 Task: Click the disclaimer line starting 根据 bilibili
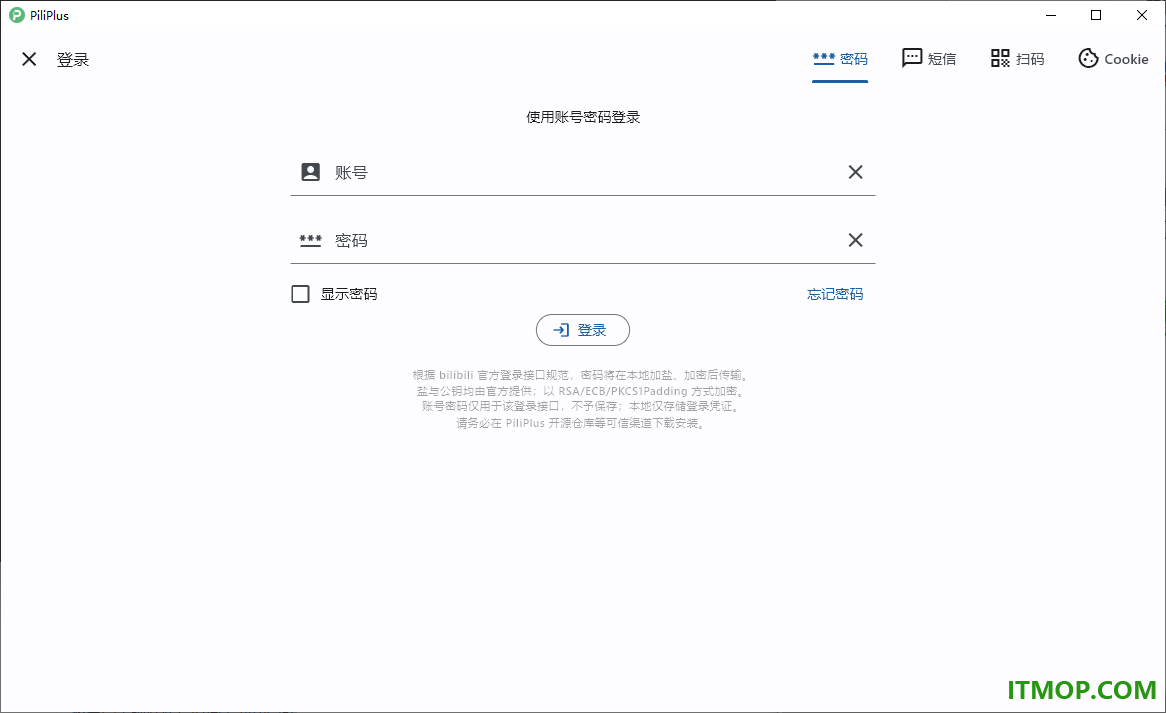coord(582,375)
